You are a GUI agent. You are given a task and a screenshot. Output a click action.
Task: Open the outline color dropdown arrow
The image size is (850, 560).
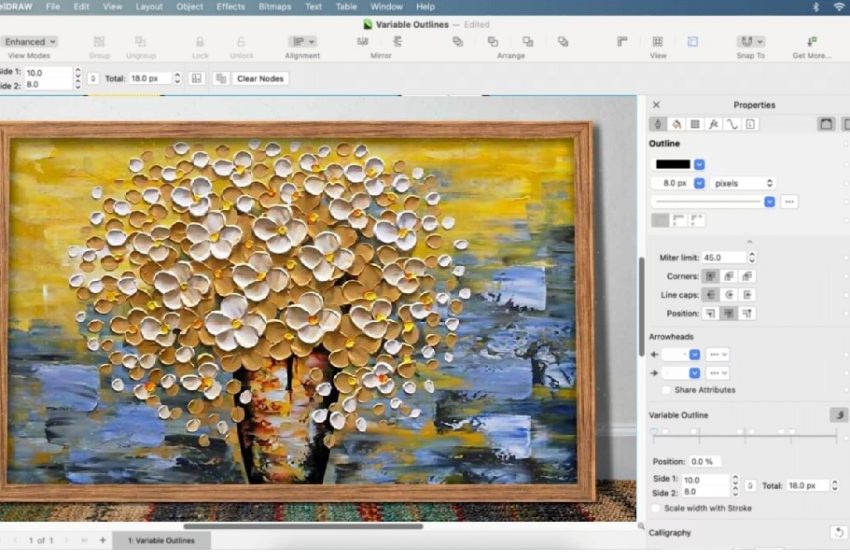pos(699,164)
